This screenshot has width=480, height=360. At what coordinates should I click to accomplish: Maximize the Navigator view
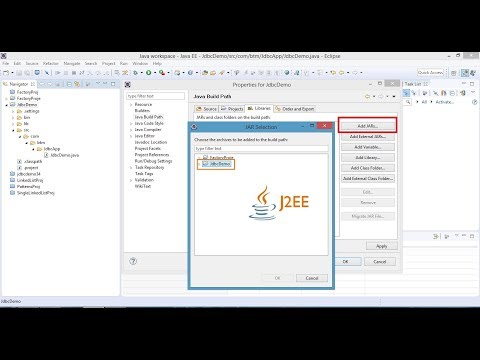point(113,84)
